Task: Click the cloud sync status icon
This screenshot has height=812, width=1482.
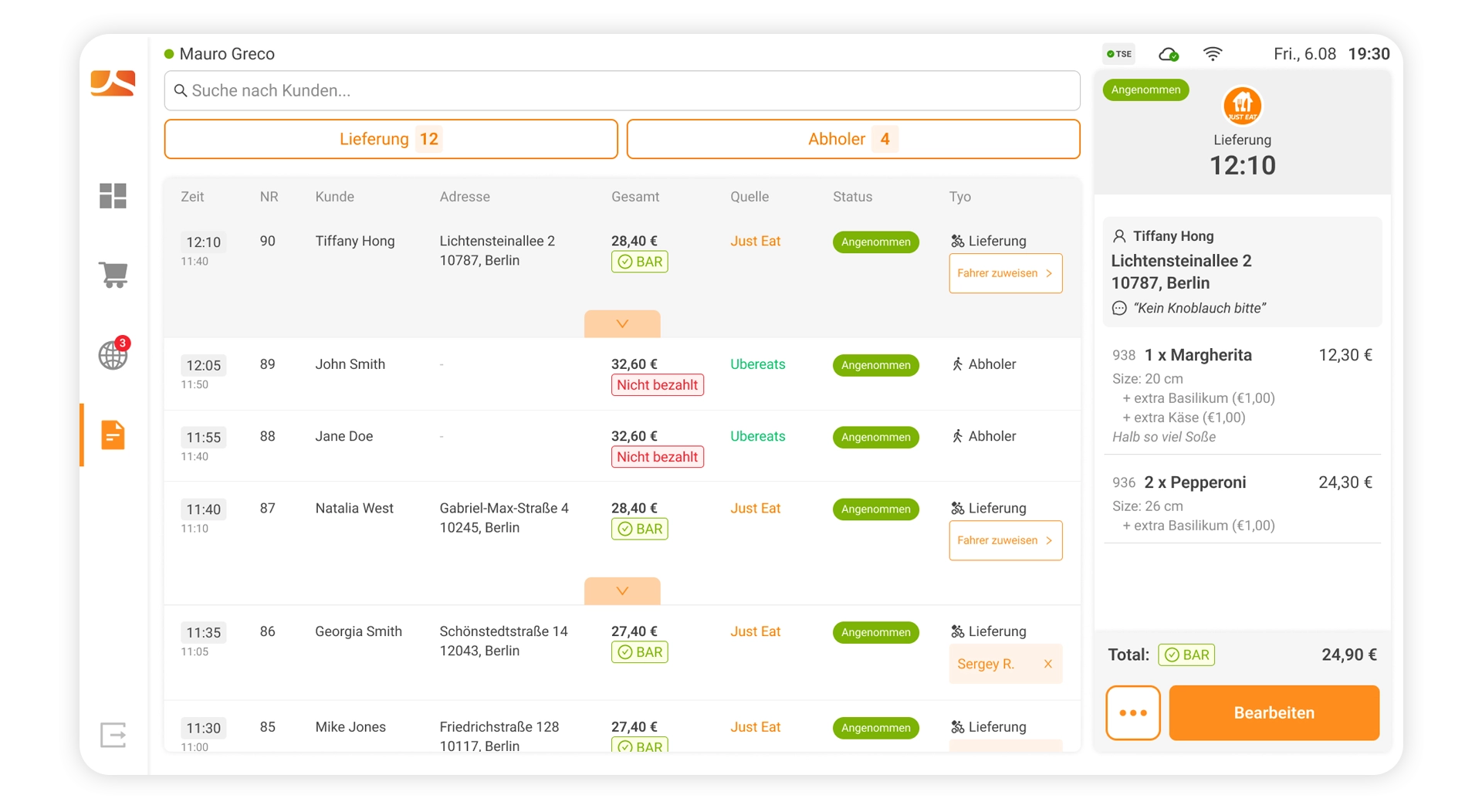Action: pos(1169,54)
